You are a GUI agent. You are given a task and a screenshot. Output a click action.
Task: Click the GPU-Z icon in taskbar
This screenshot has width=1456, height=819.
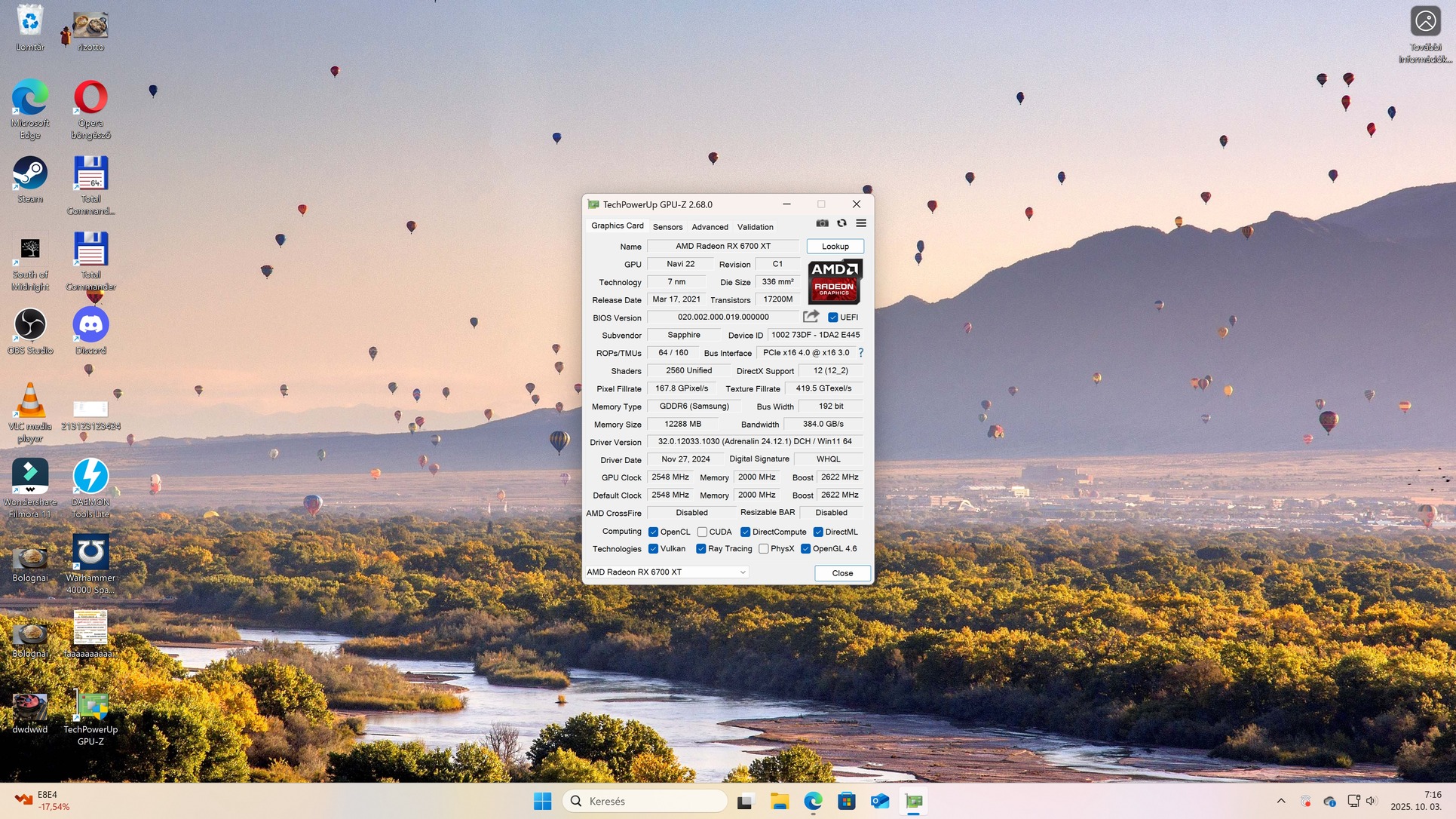click(x=914, y=801)
